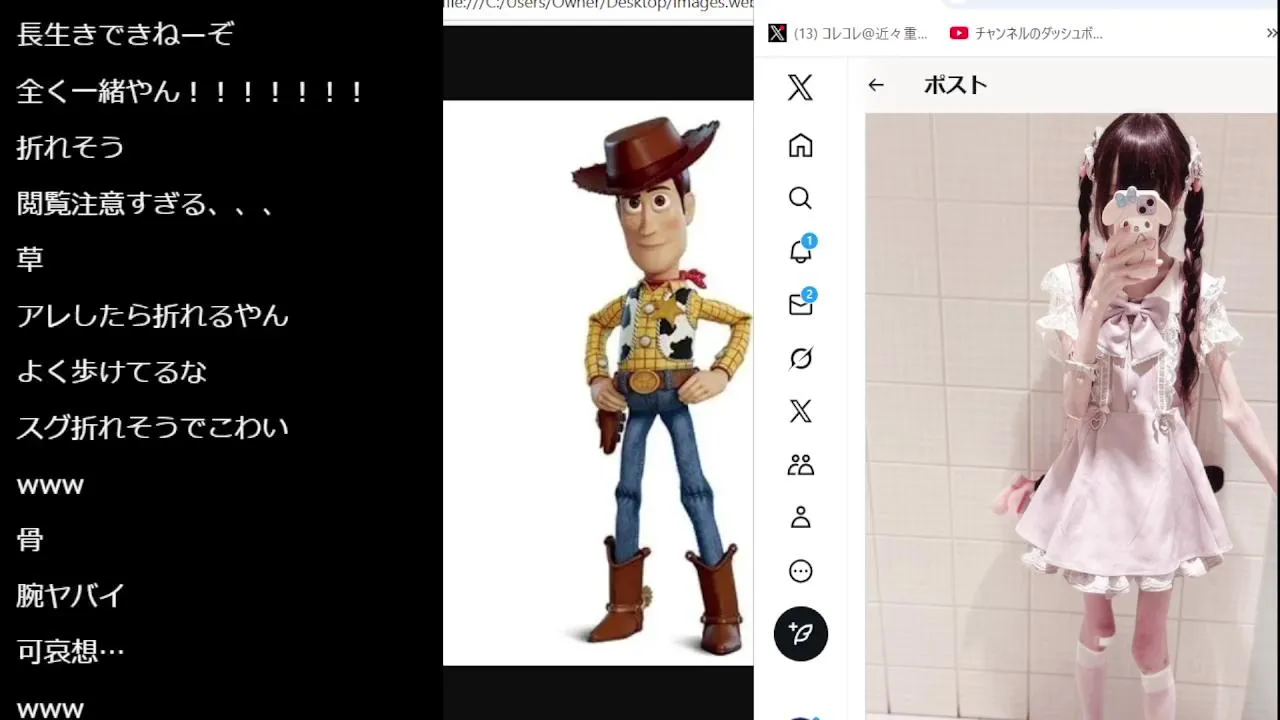The width and height of the screenshot is (1280, 720).
Task: Open the More menu with the ellipsis circle
Action: [800, 571]
